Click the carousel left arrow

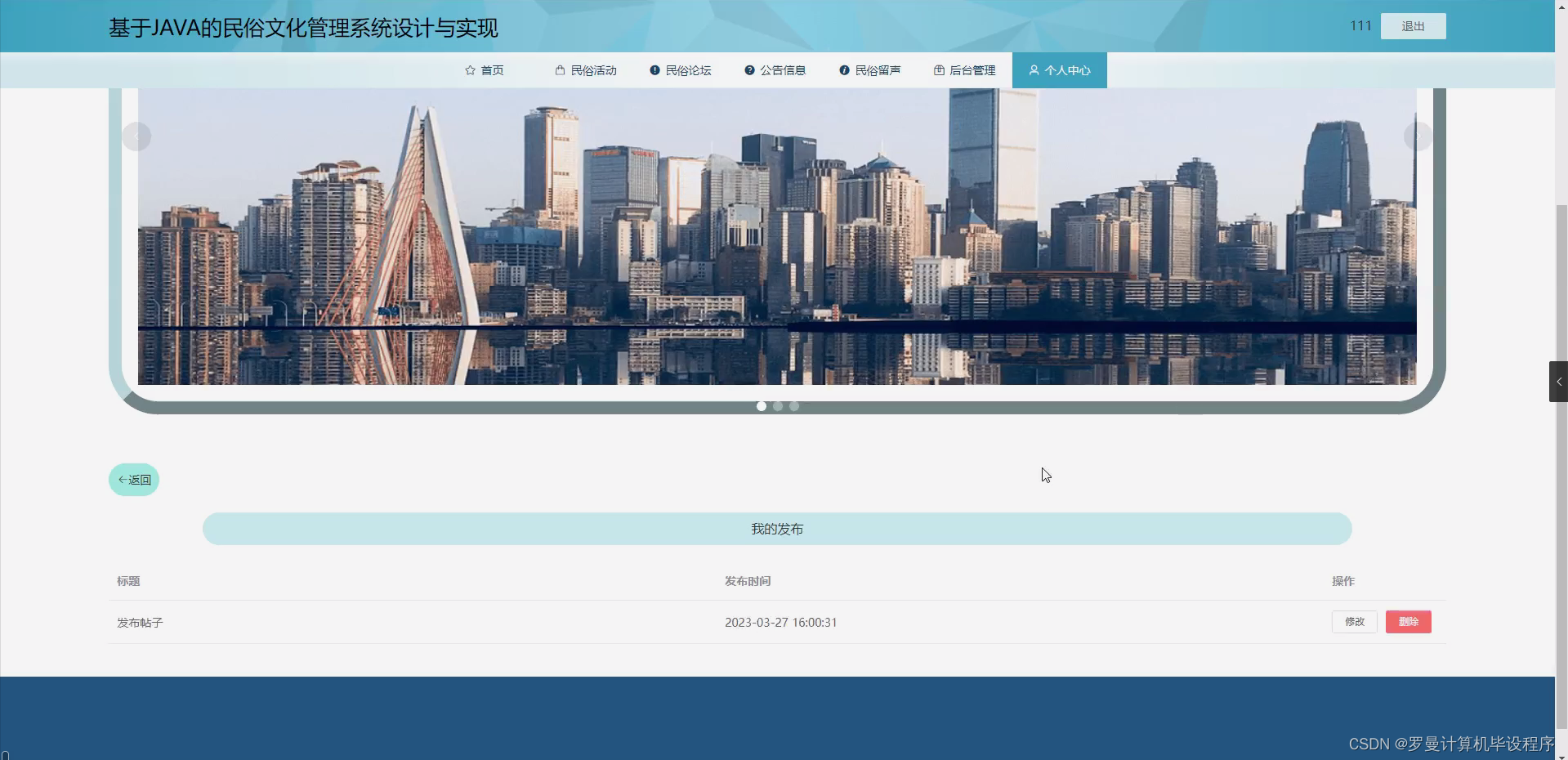pyautogui.click(x=136, y=136)
